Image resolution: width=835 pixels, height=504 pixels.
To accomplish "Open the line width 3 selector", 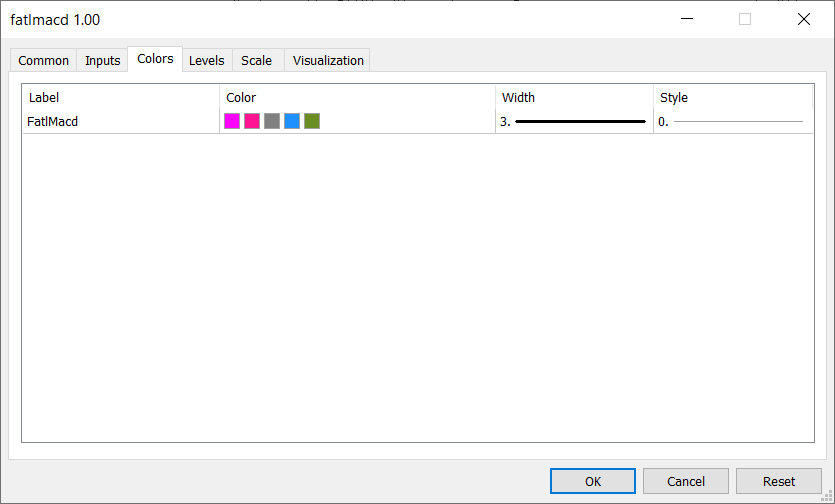I will [x=574, y=121].
